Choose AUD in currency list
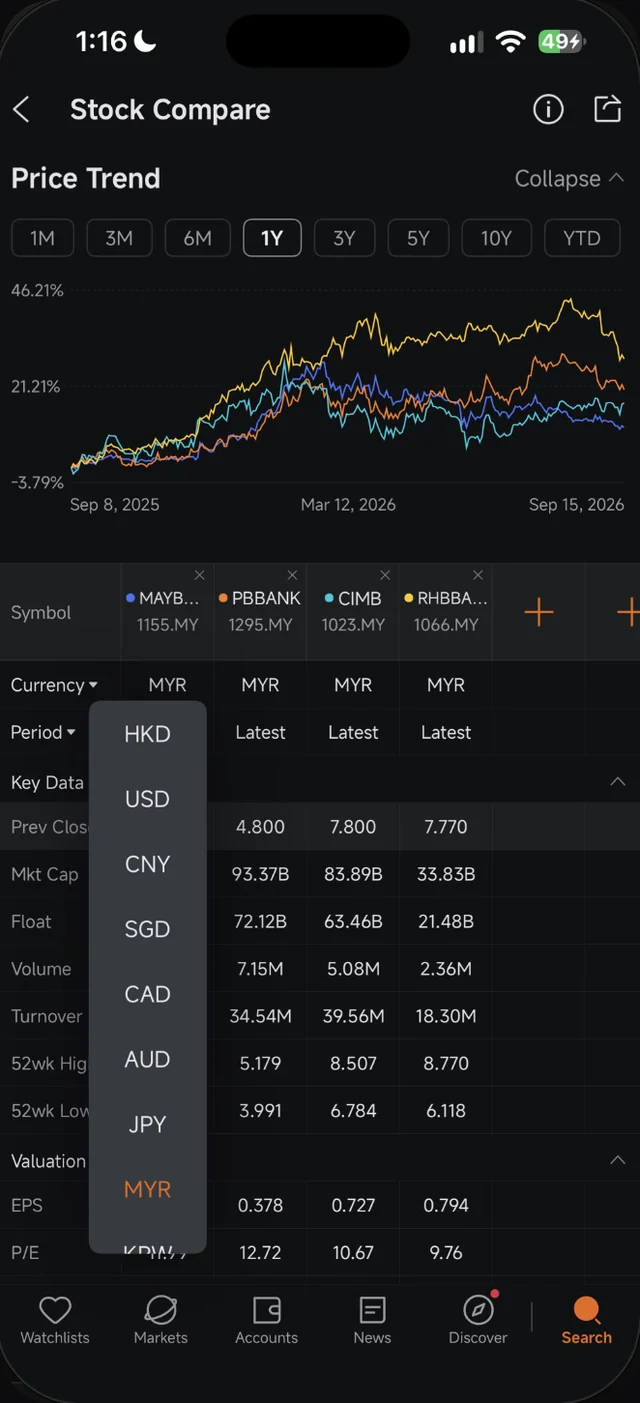Image resolution: width=640 pixels, height=1403 pixels. tap(147, 1059)
